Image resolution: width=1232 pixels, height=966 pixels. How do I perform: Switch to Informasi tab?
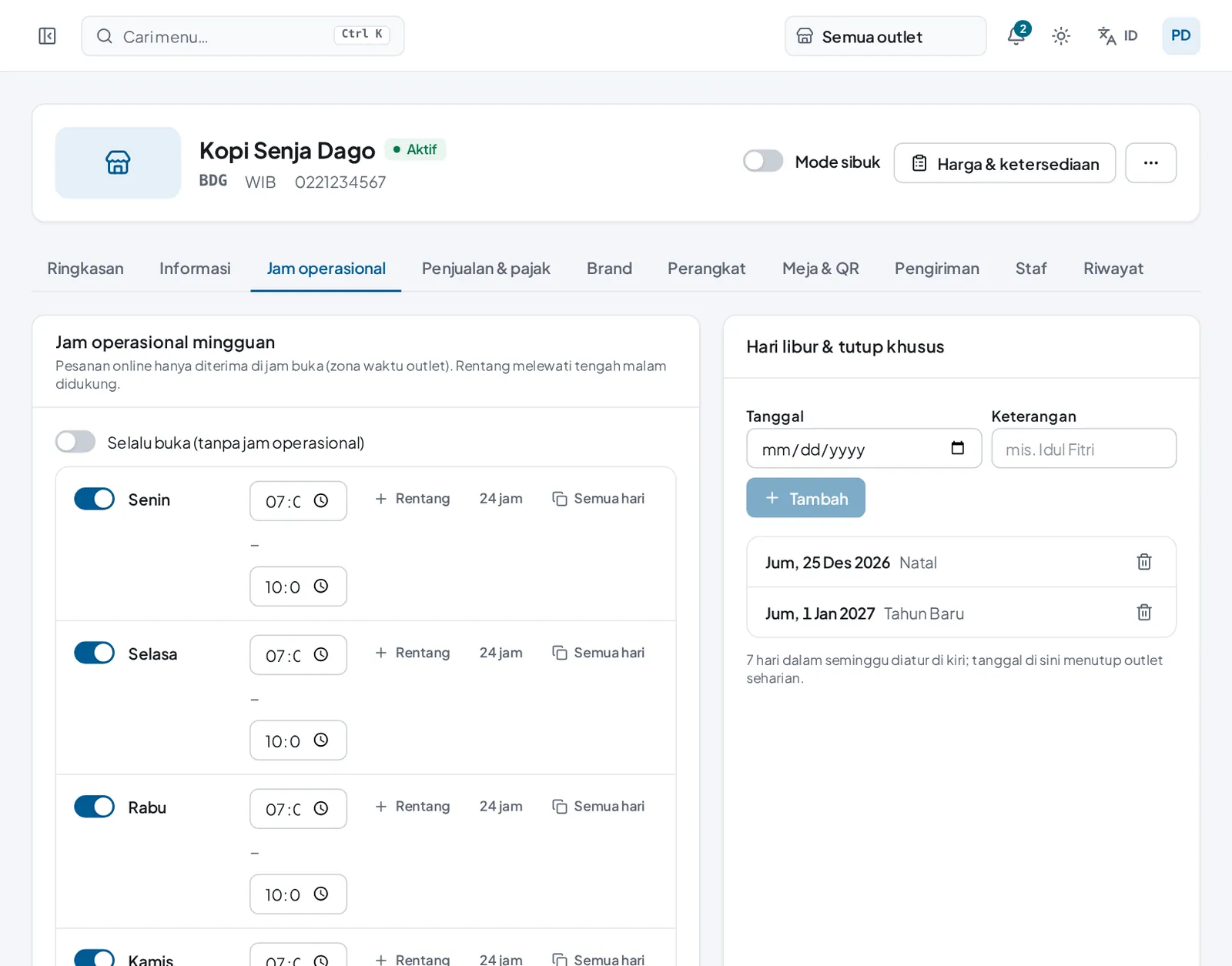coord(195,269)
